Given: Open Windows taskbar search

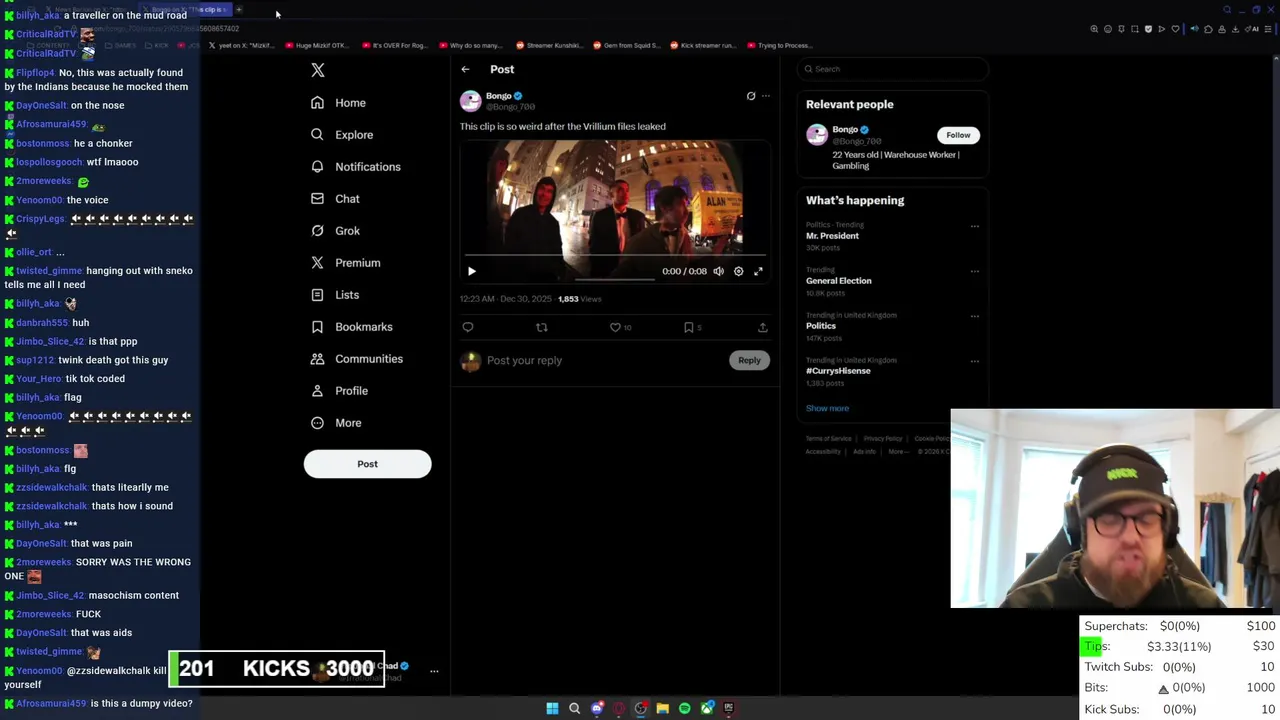Looking at the screenshot, I should click(x=574, y=708).
